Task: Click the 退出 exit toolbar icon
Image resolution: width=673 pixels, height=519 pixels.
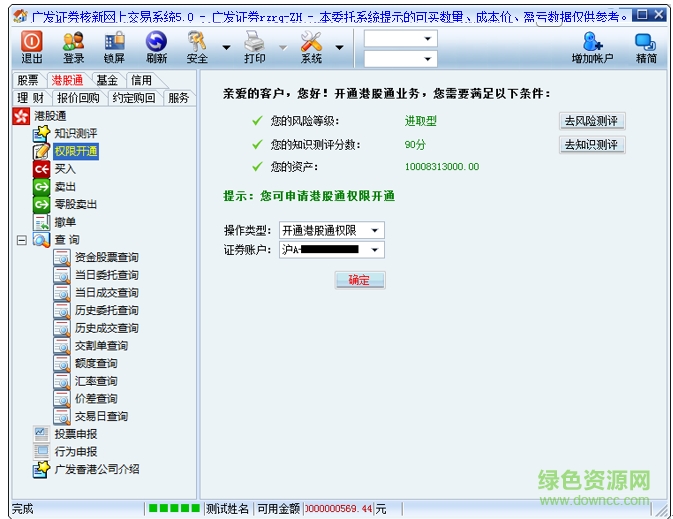Action: click(x=32, y=47)
